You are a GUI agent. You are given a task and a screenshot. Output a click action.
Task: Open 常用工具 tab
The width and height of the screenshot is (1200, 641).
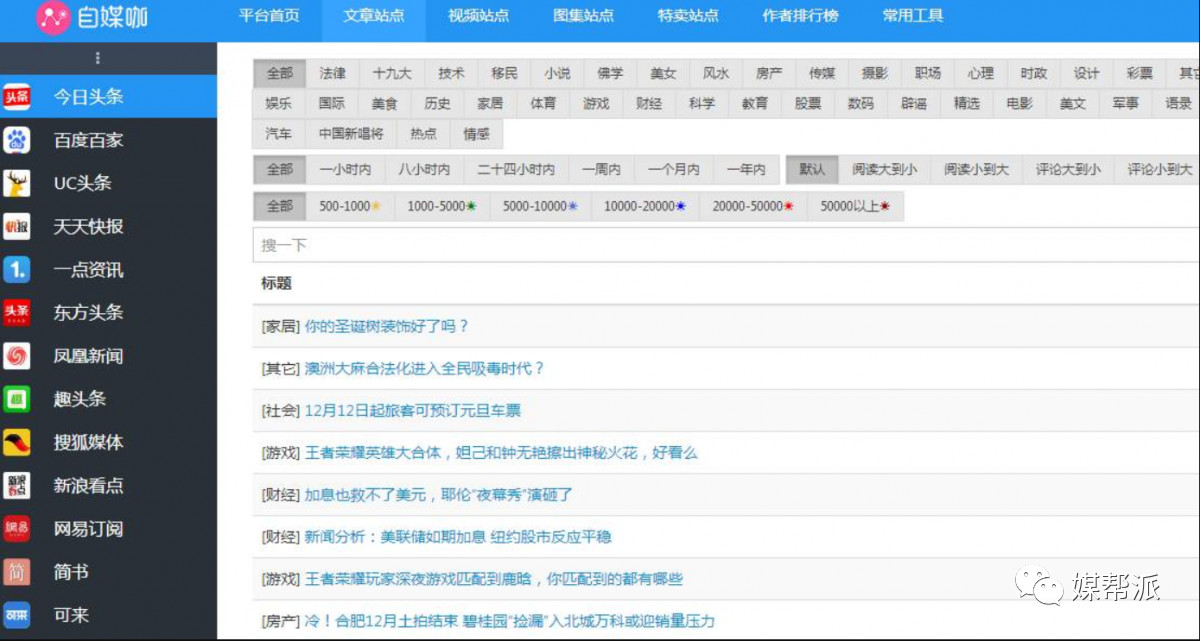913,16
